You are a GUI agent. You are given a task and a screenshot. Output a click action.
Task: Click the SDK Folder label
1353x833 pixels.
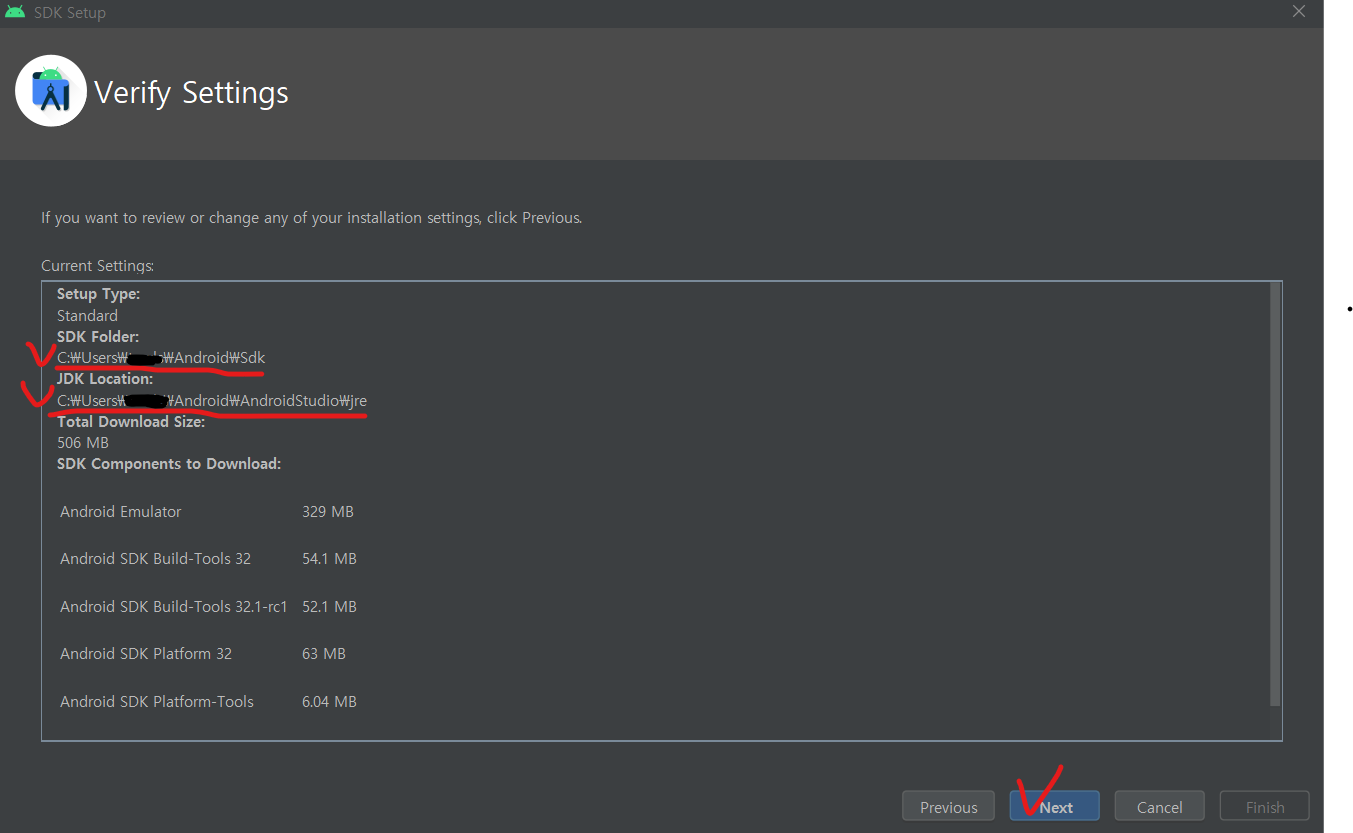(98, 336)
